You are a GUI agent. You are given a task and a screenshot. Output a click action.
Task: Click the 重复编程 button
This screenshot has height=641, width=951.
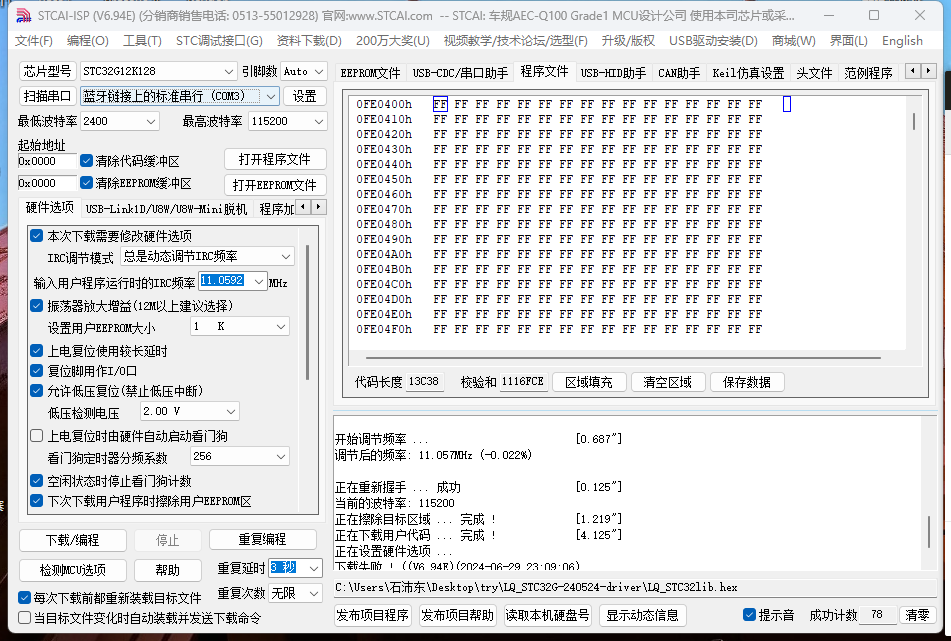[x=263, y=539]
